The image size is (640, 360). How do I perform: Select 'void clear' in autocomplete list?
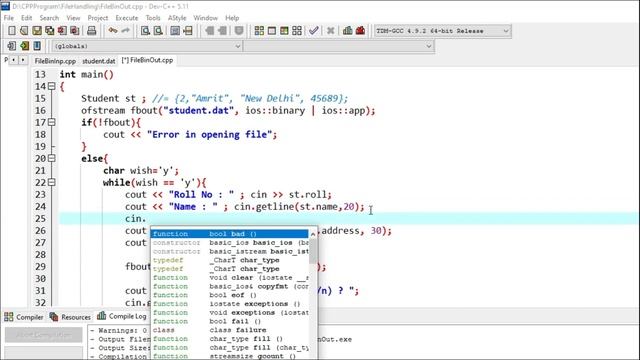(x=230, y=278)
